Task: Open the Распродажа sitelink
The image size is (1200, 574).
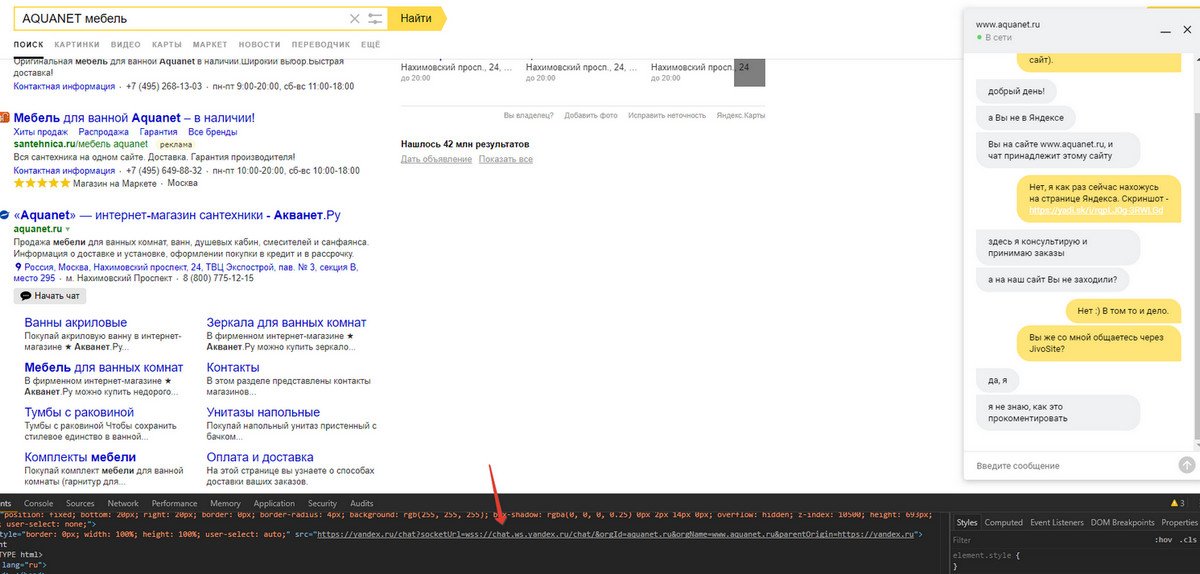Action: coord(104,132)
